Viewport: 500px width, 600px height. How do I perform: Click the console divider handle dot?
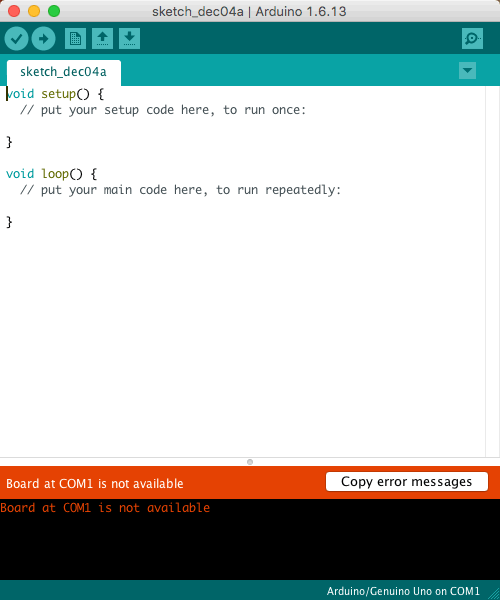tap(250, 462)
